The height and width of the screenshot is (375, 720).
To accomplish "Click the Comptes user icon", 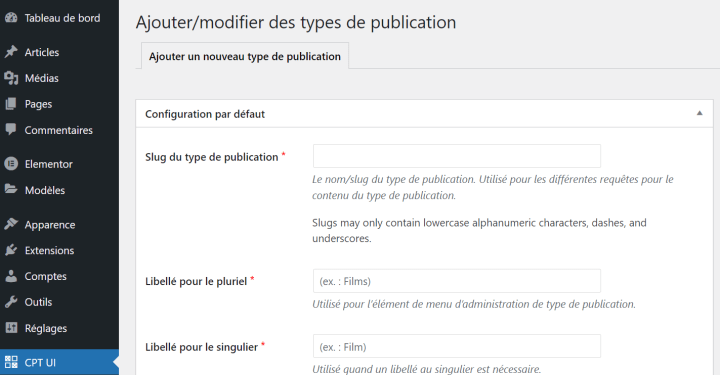I will pyautogui.click(x=11, y=276).
